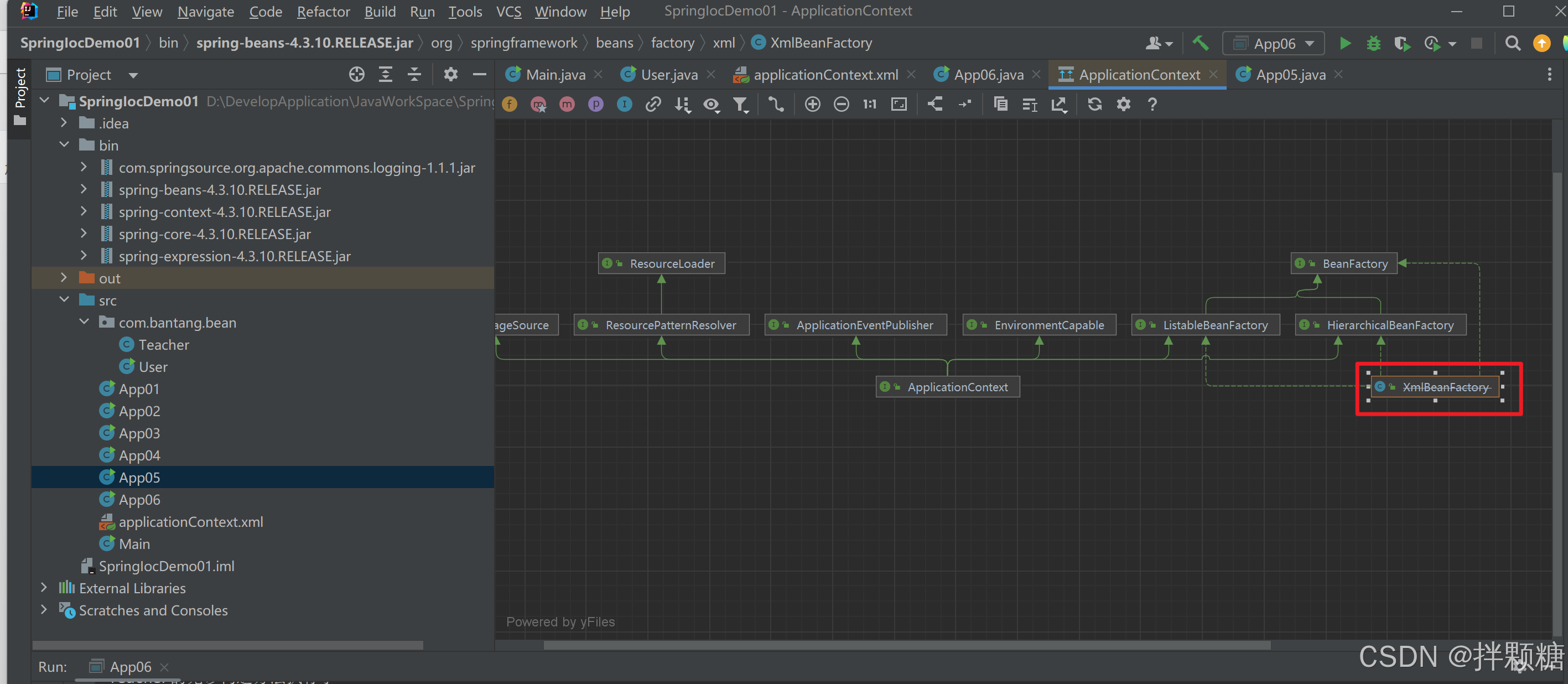The image size is (1568, 684).
Task: Refresh the diagram data
Action: [1094, 104]
